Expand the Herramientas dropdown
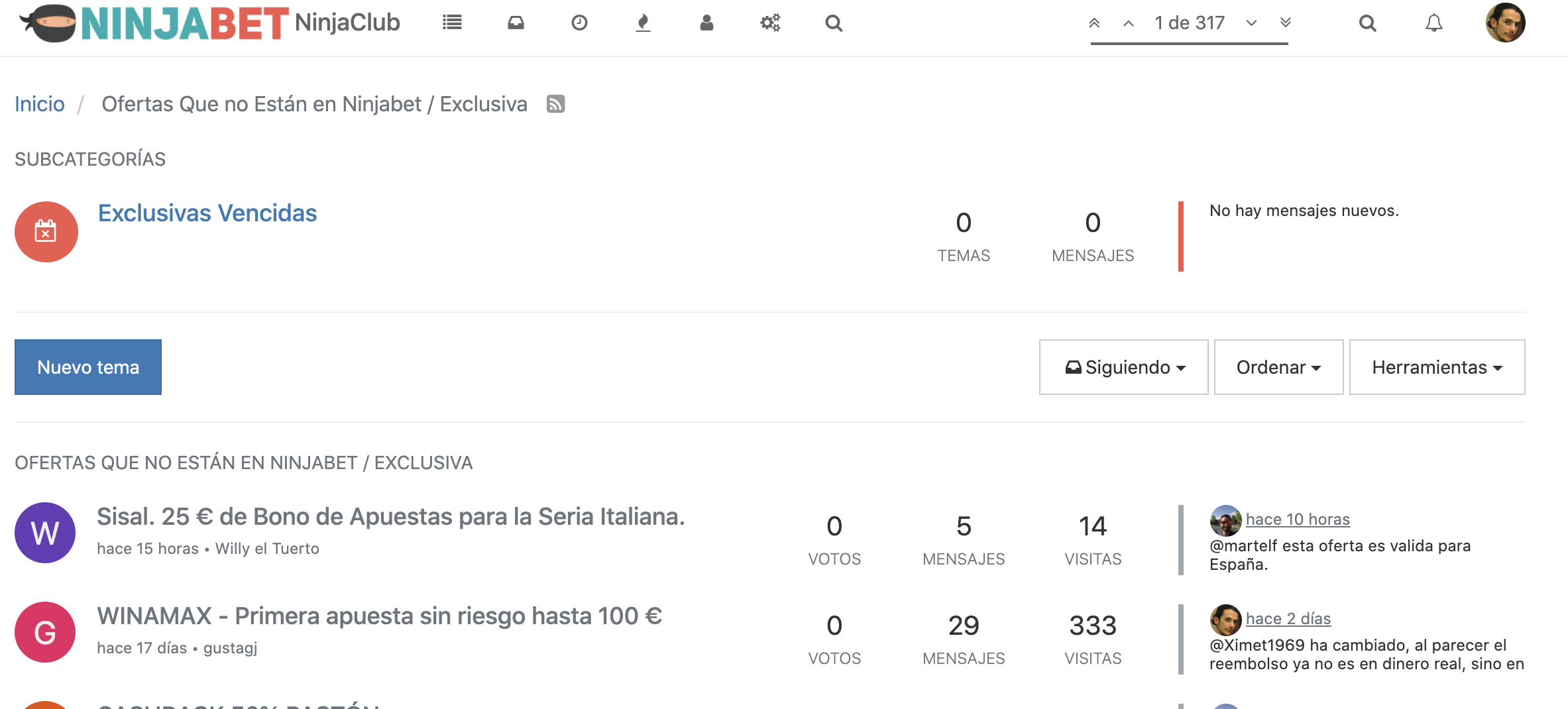 1437,367
